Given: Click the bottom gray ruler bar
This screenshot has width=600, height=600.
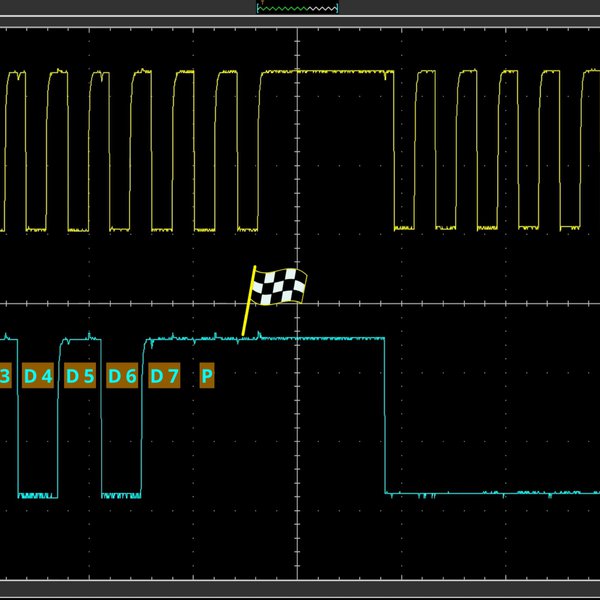Looking at the screenshot, I should pos(300,590).
